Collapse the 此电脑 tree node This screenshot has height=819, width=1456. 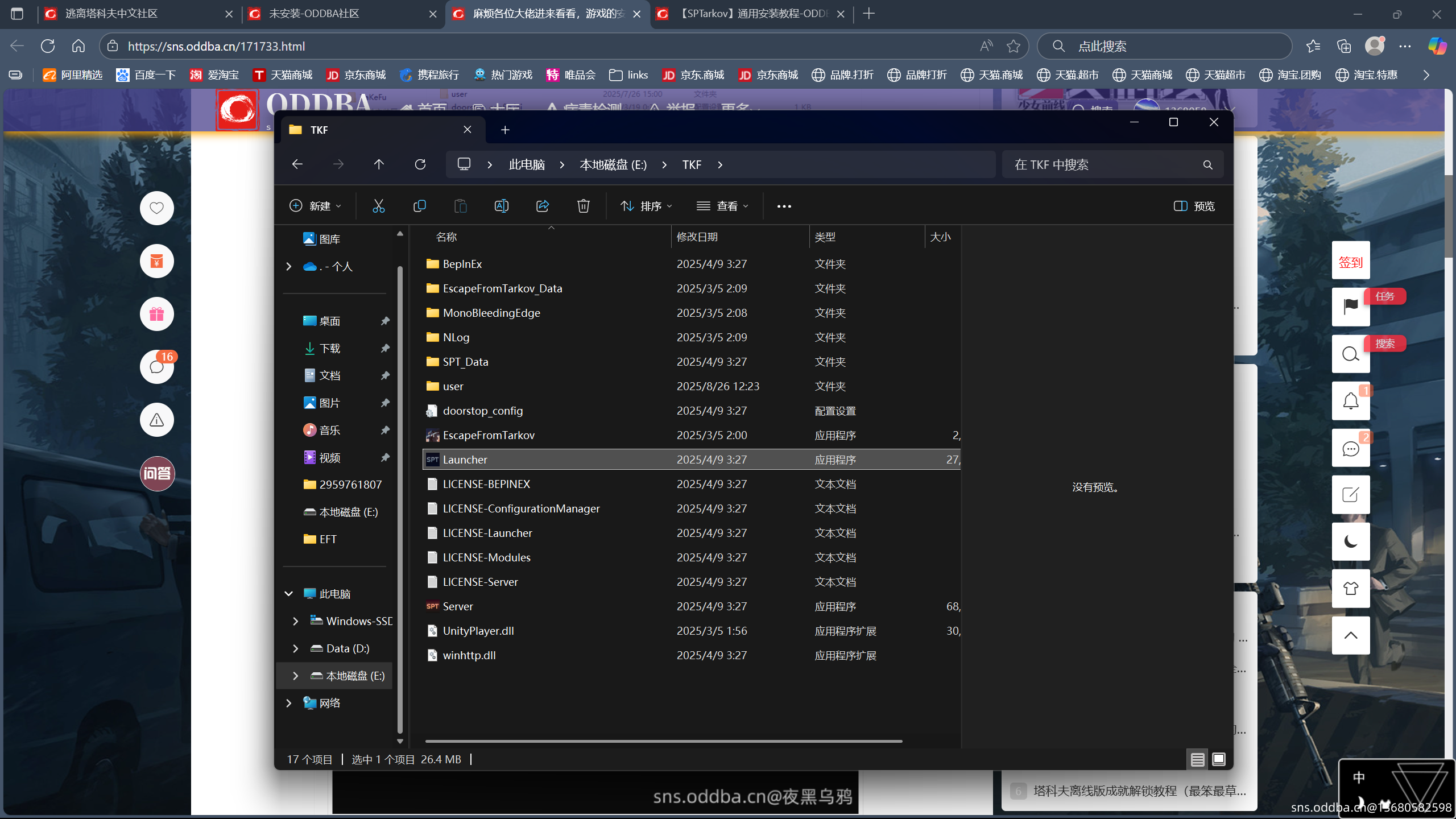pyautogui.click(x=289, y=594)
